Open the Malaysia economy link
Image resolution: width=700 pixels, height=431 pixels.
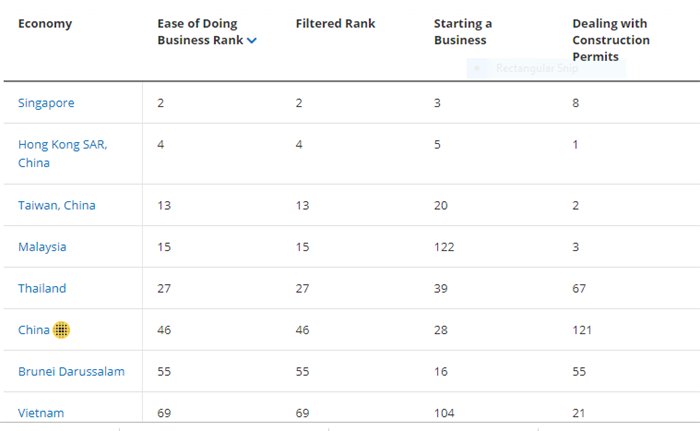(42, 247)
